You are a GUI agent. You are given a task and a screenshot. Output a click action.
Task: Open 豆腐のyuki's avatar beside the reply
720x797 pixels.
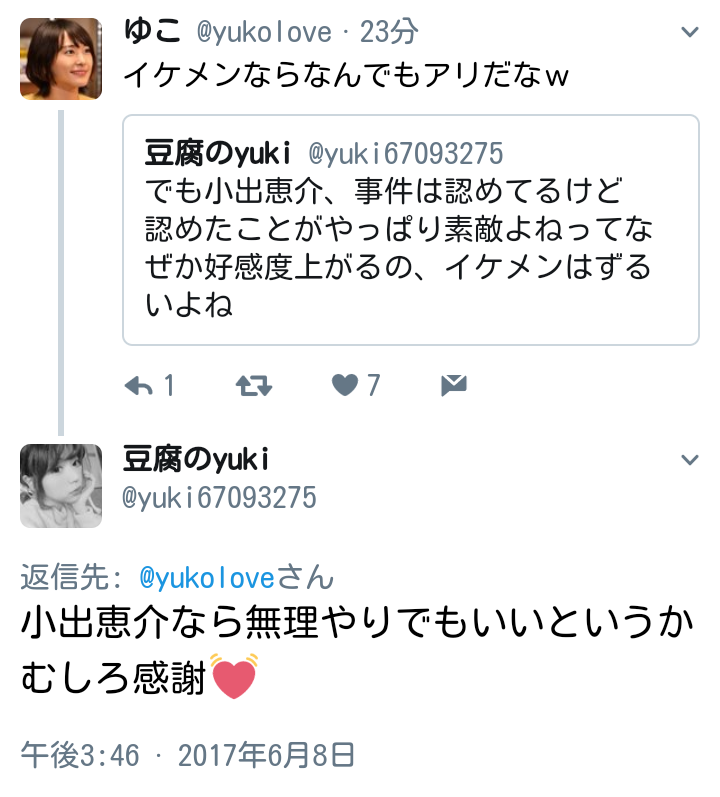pyautogui.click(x=61, y=486)
